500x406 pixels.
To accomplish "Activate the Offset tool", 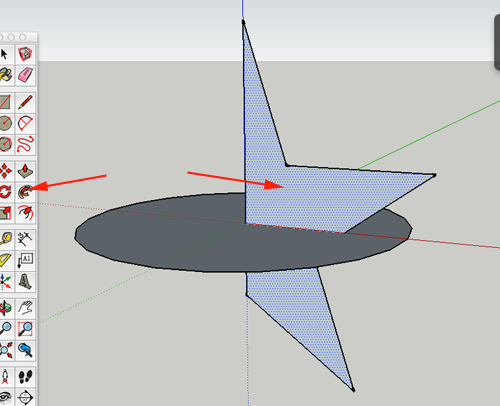I will click(x=25, y=213).
